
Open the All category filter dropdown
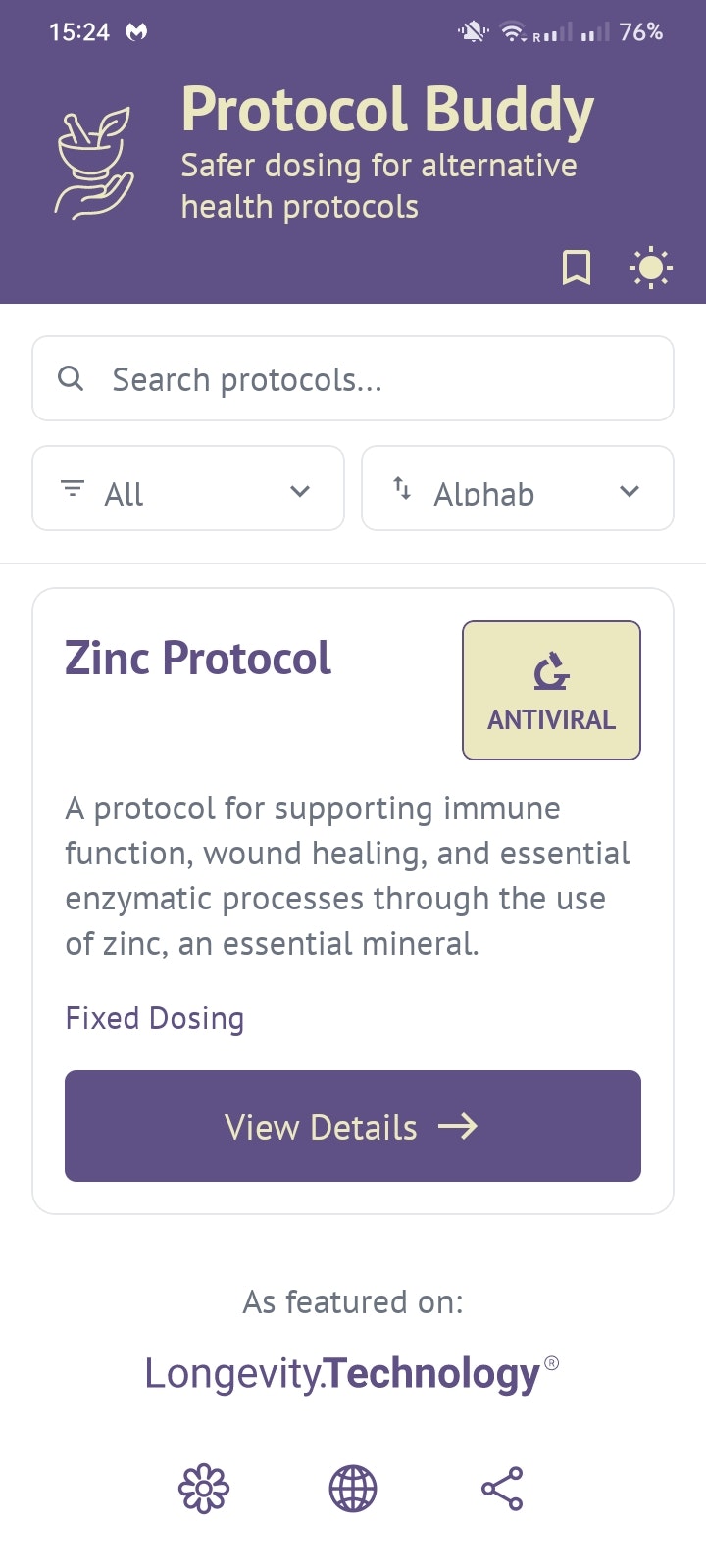point(187,488)
